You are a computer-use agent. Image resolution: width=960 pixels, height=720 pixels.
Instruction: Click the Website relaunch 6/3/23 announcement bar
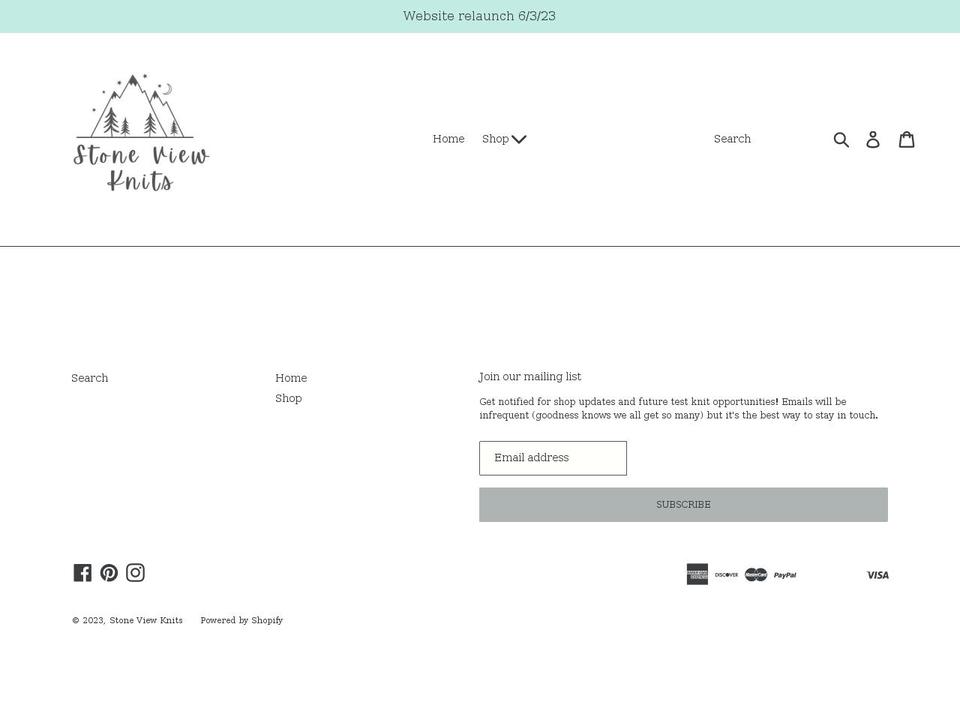click(480, 17)
